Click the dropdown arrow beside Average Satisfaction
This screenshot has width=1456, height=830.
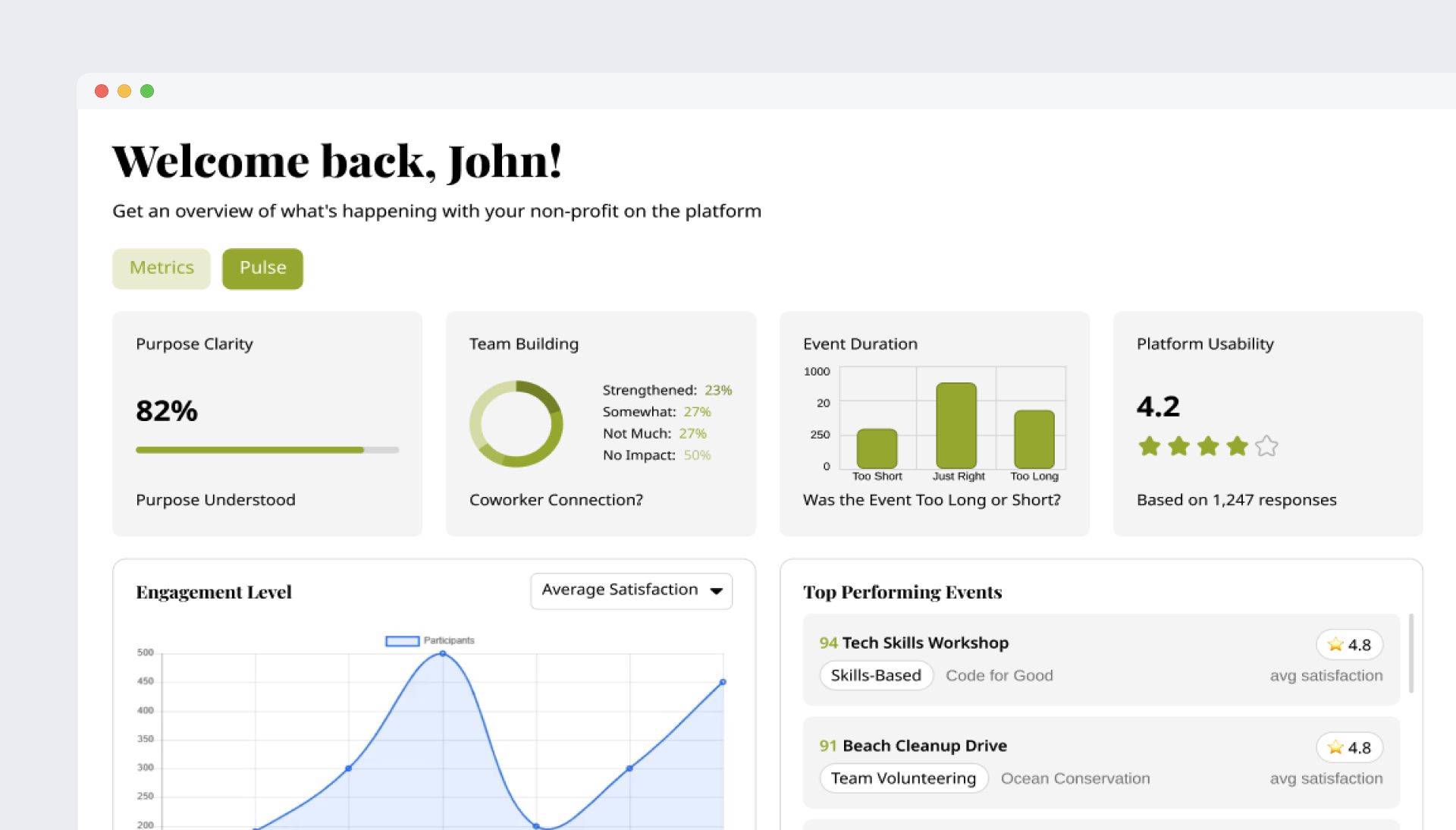(x=716, y=591)
